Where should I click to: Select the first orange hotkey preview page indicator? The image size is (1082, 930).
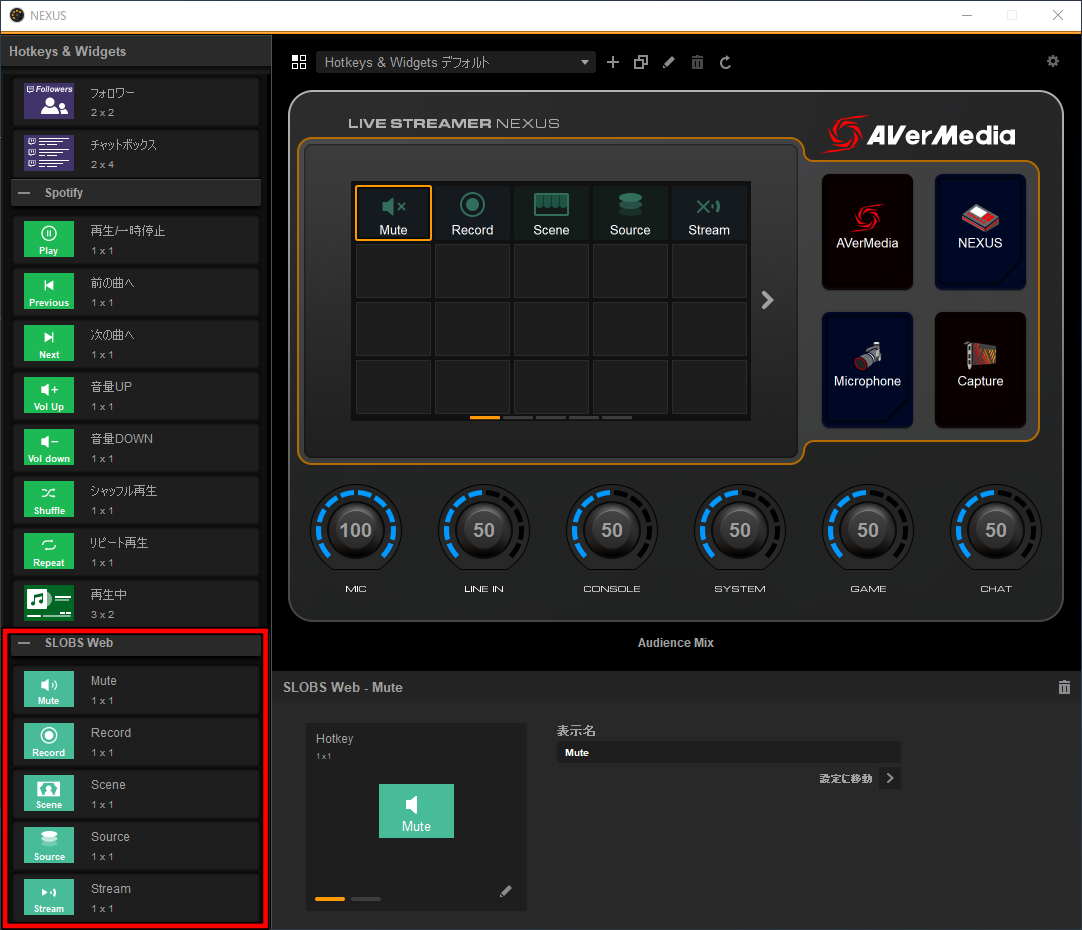pos(330,899)
